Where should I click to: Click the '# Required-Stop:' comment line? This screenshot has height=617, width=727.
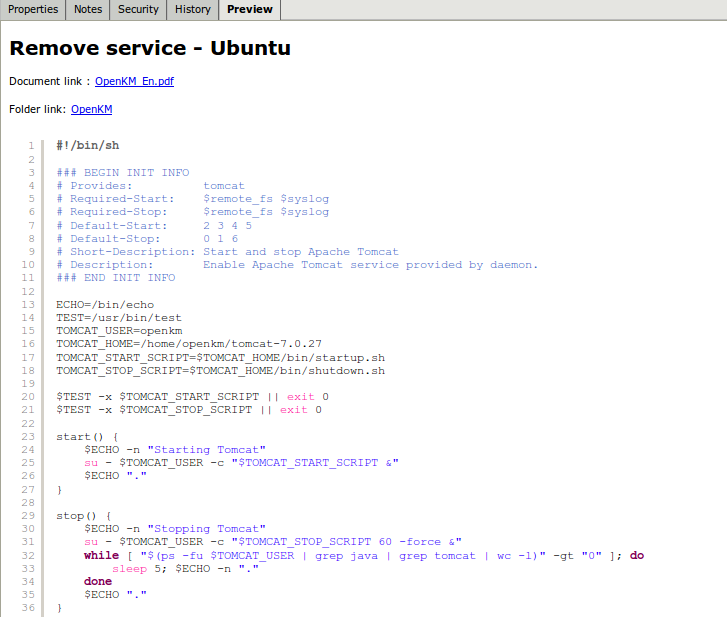point(192,211)
